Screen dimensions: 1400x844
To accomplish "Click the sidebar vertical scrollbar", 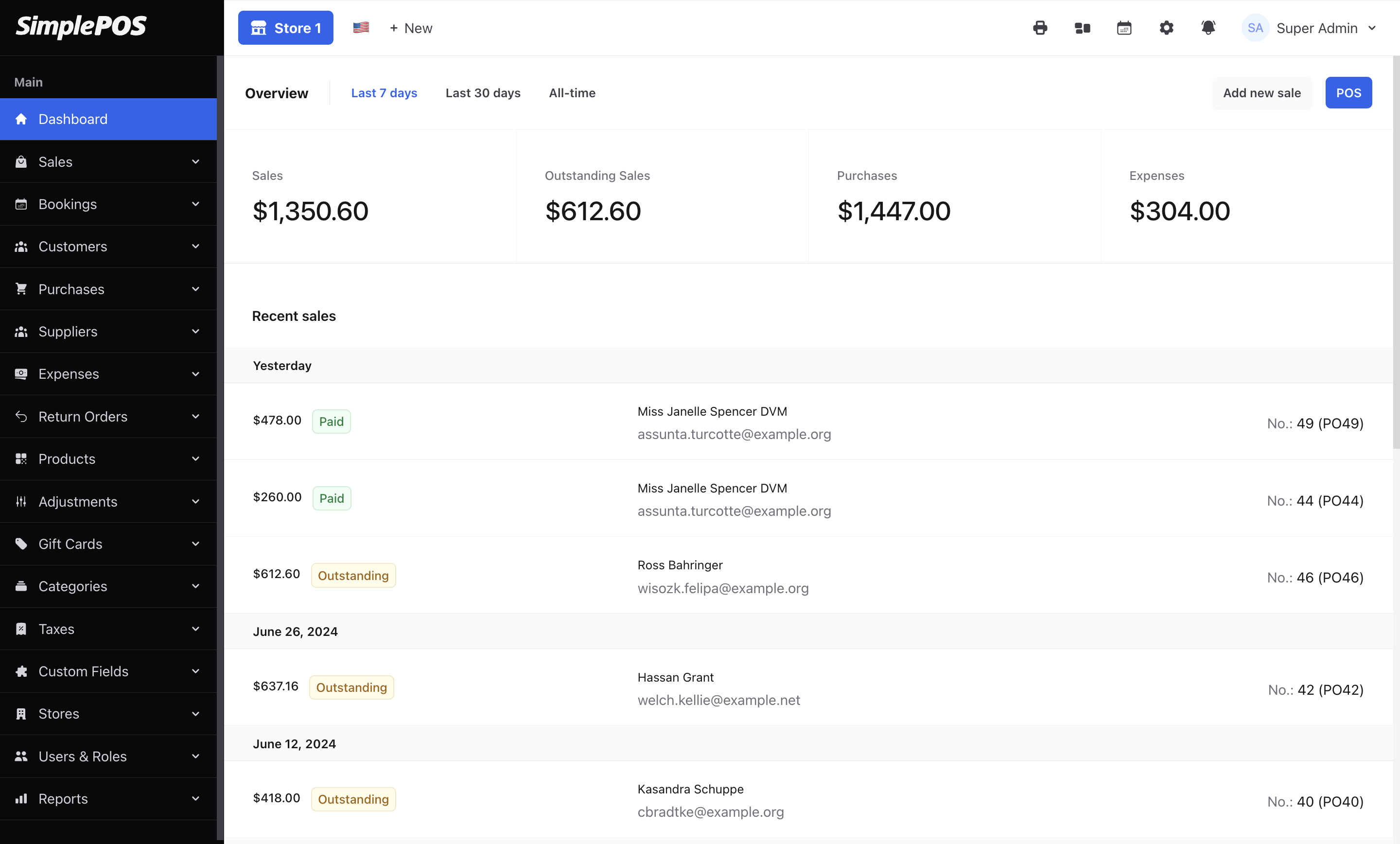I will 220,398.
